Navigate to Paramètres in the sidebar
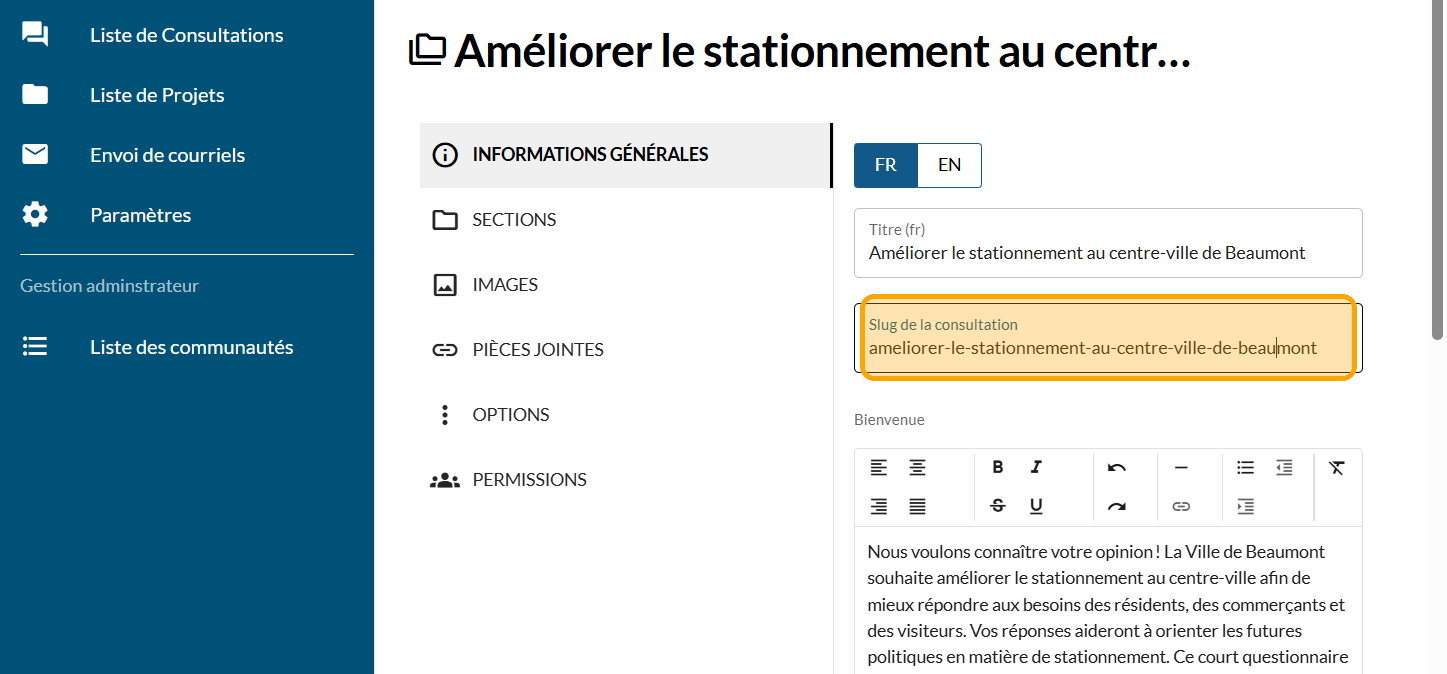 [x=140, y=215]
